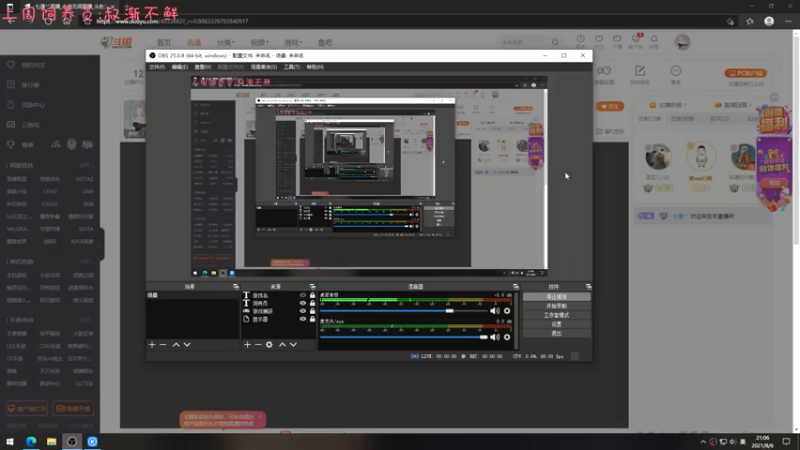The image size is (800, 450).
Task: Open the OBS 文件(F) File menu
Action: [157, 67]
